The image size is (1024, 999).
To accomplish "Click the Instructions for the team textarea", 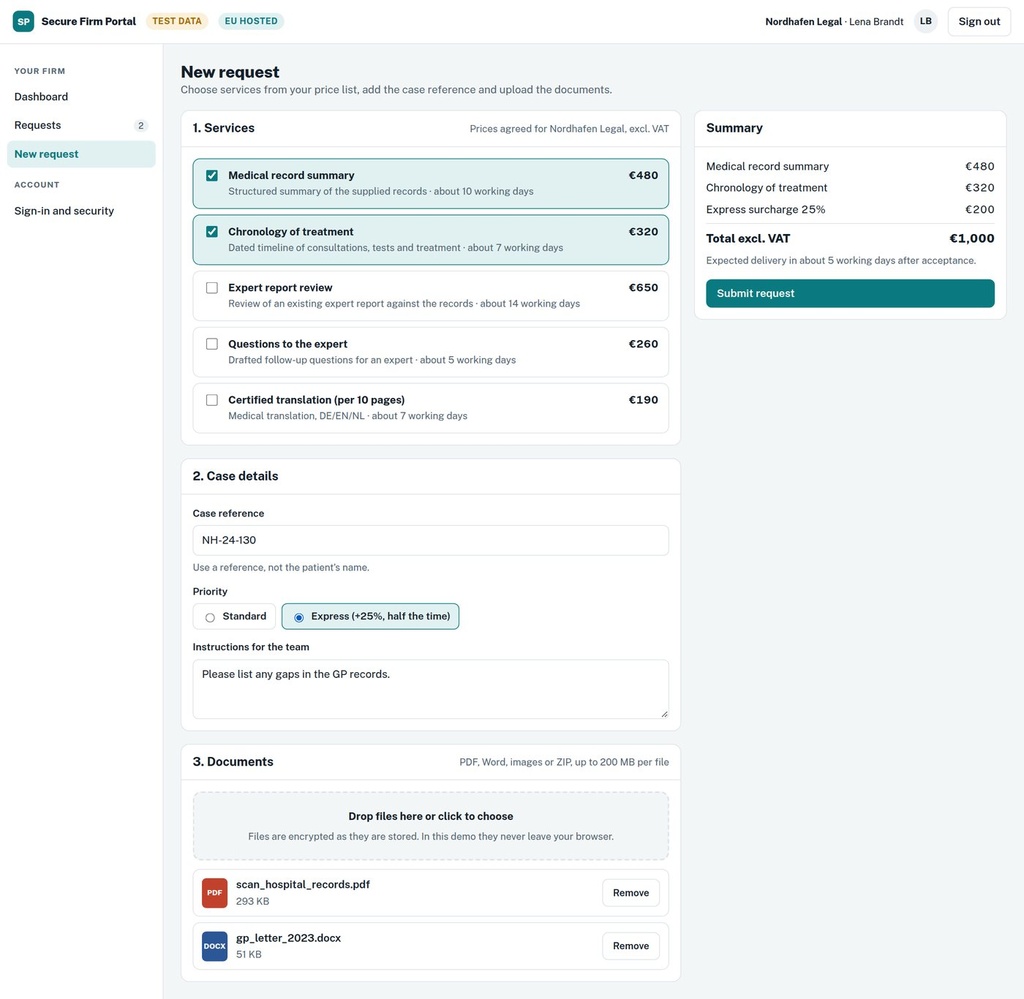I will [430, 689].
